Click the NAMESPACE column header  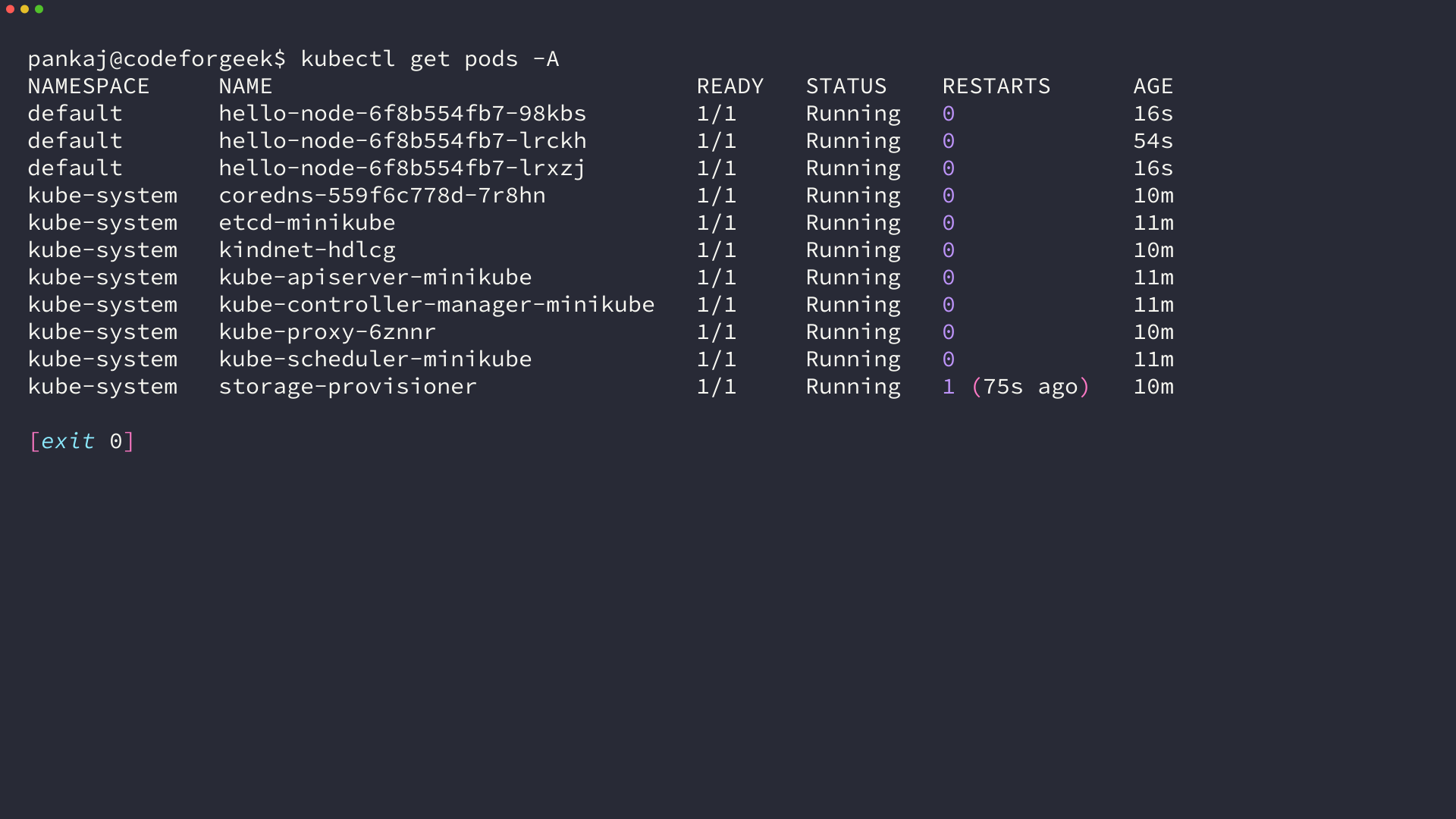89,86
